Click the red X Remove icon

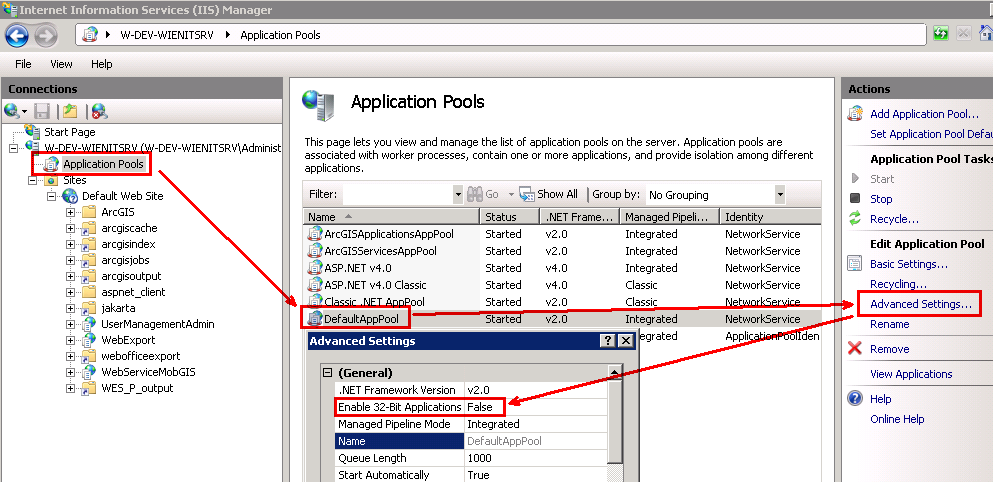tap(856, 349)
